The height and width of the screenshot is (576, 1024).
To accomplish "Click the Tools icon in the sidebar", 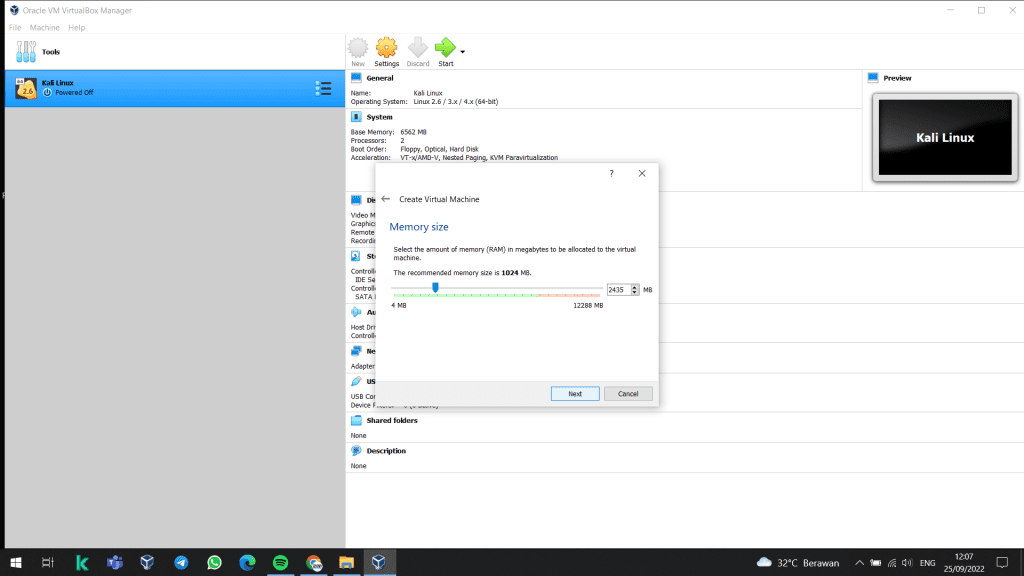I will tap(26, 51).
